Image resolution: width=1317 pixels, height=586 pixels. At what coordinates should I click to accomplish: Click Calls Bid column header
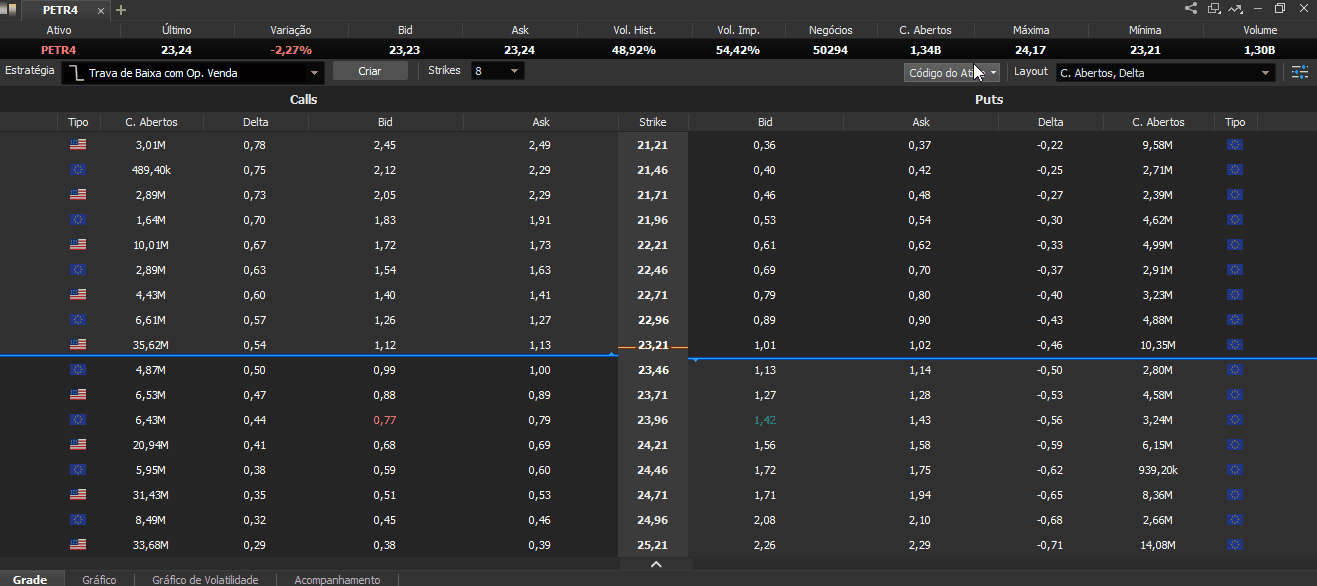pyautogui.click(x=385, y=122)
